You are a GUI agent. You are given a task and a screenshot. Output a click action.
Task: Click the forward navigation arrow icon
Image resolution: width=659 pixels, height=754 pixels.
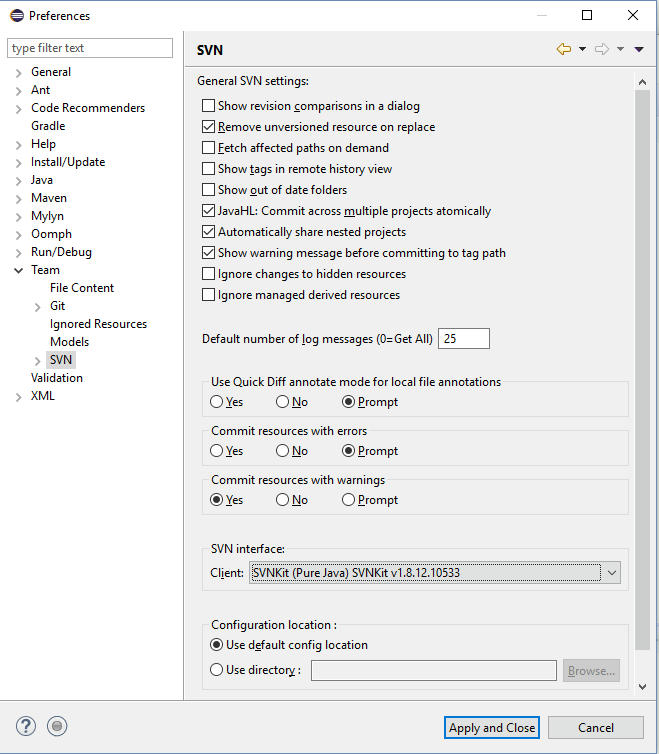click(602, 49)
